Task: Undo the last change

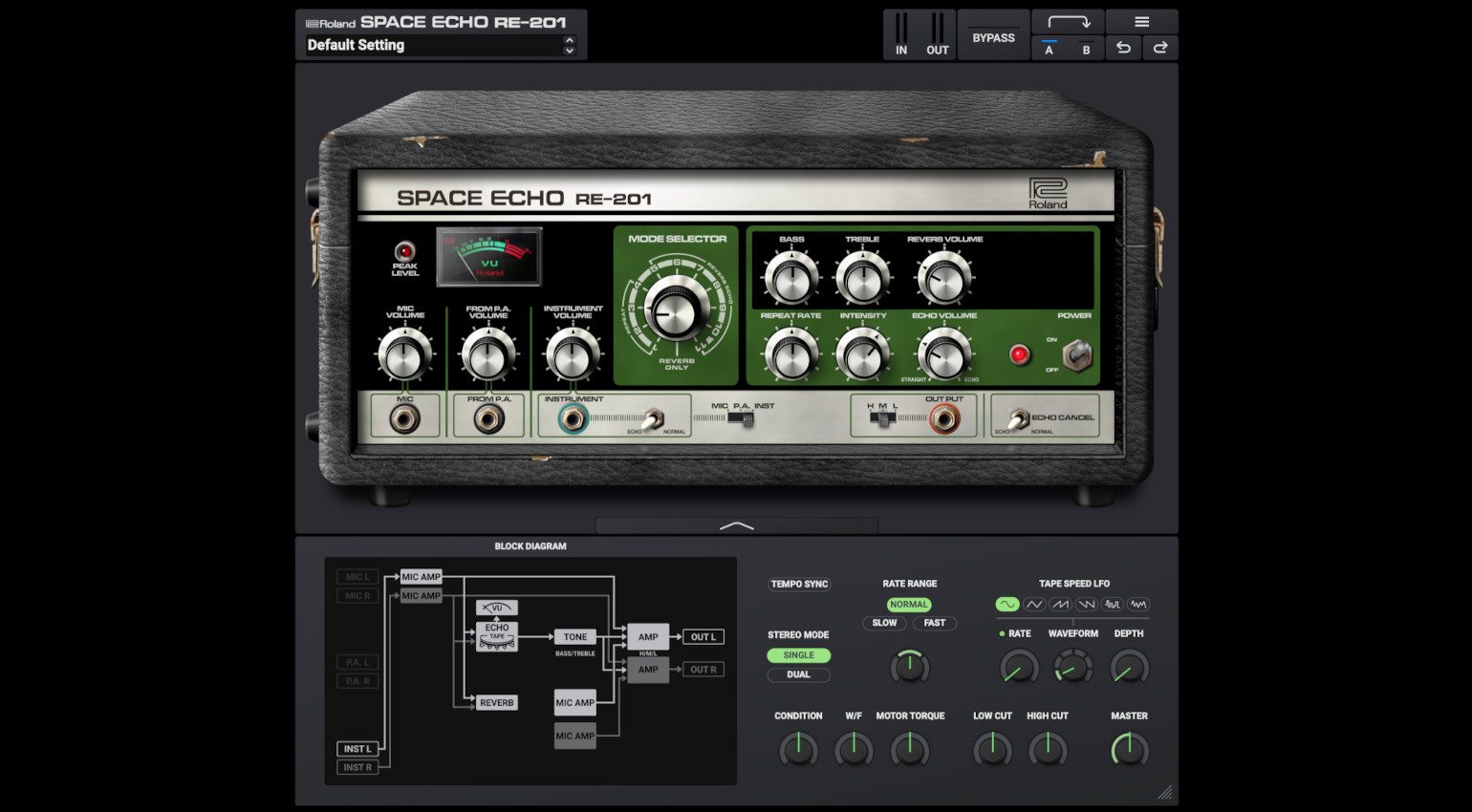Action: click(1123, 48)
